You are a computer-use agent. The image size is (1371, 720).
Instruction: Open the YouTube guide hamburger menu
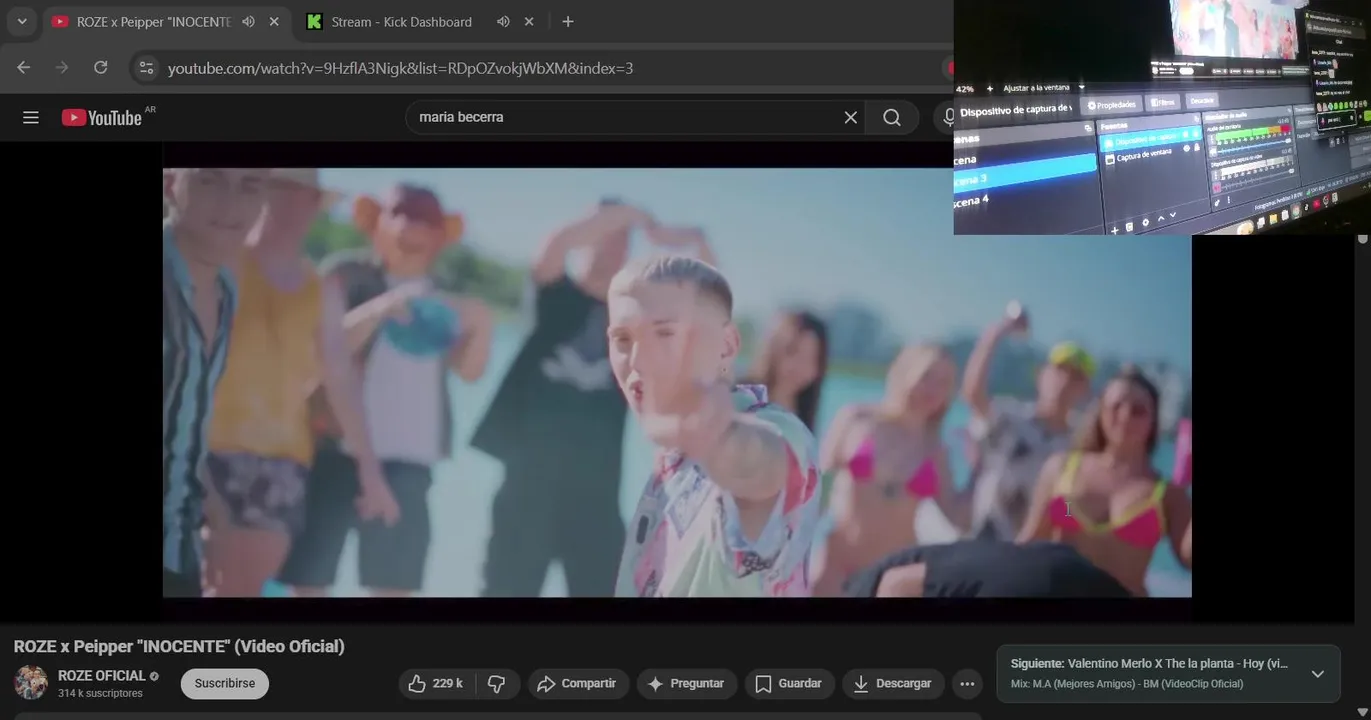(31, 117)
